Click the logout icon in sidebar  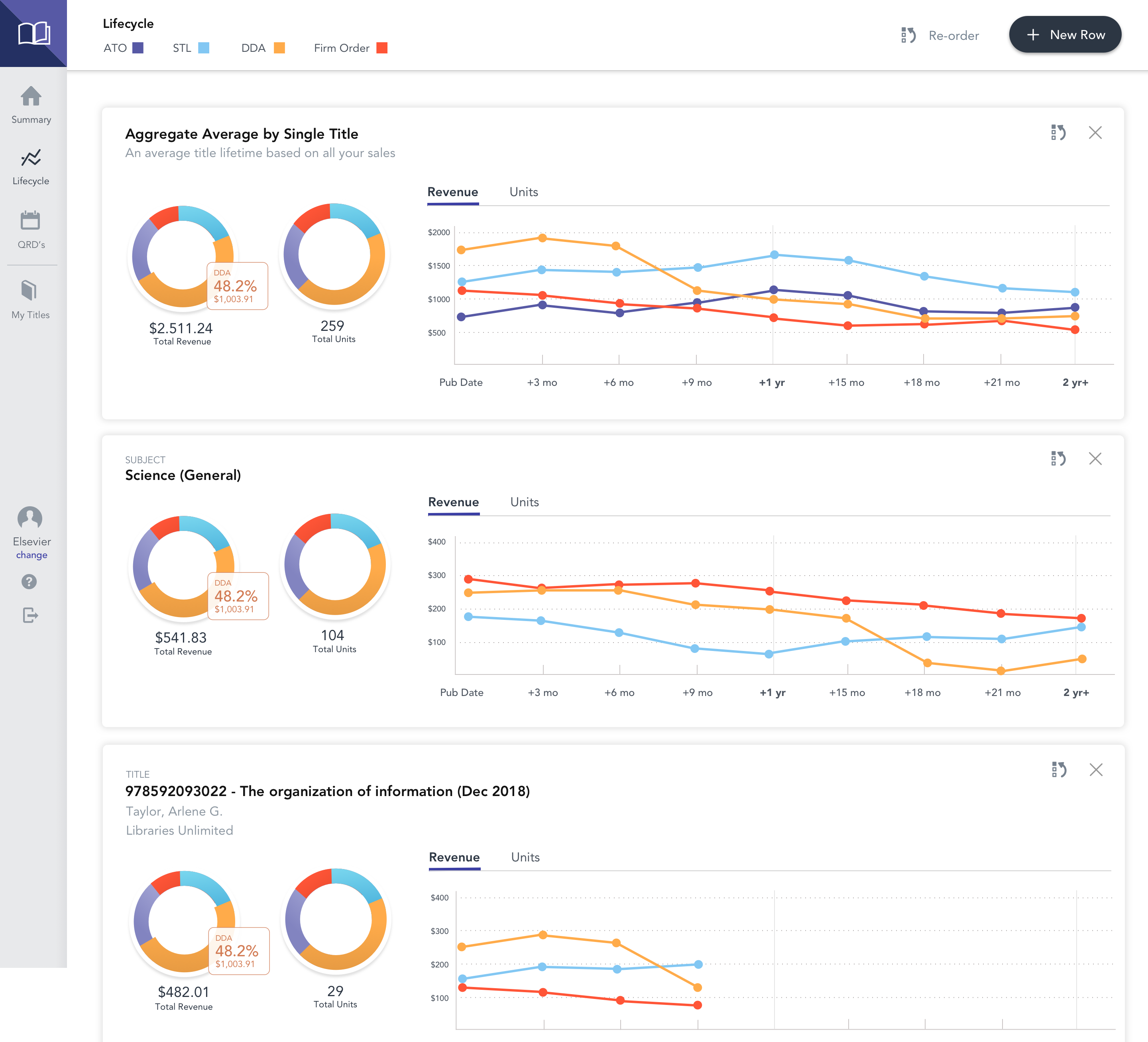(30, 615)
